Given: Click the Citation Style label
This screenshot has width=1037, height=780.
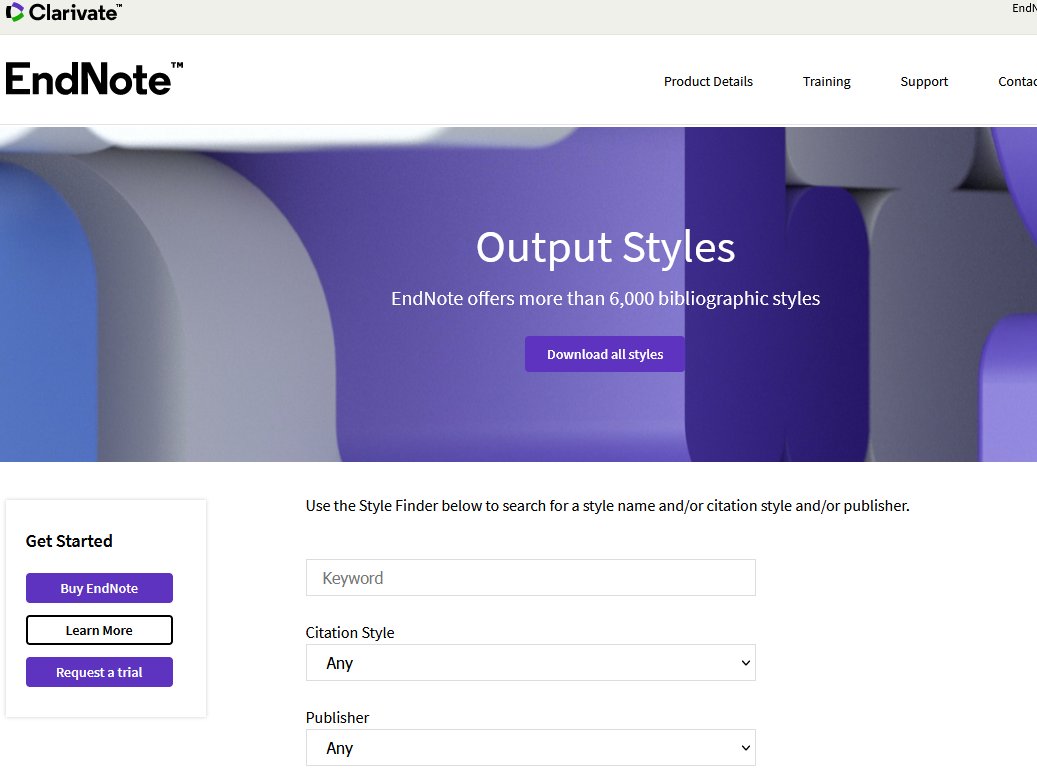Looking at the screenshot, I should (350, 632).
